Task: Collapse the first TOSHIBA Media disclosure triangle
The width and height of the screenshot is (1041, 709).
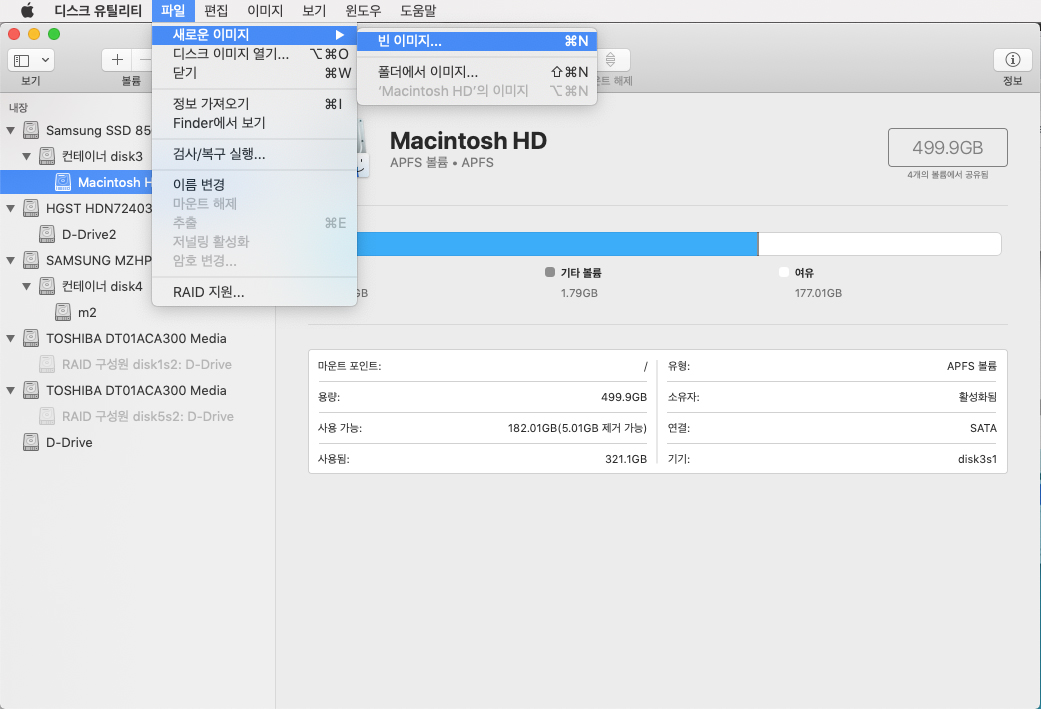Action: 11,338
